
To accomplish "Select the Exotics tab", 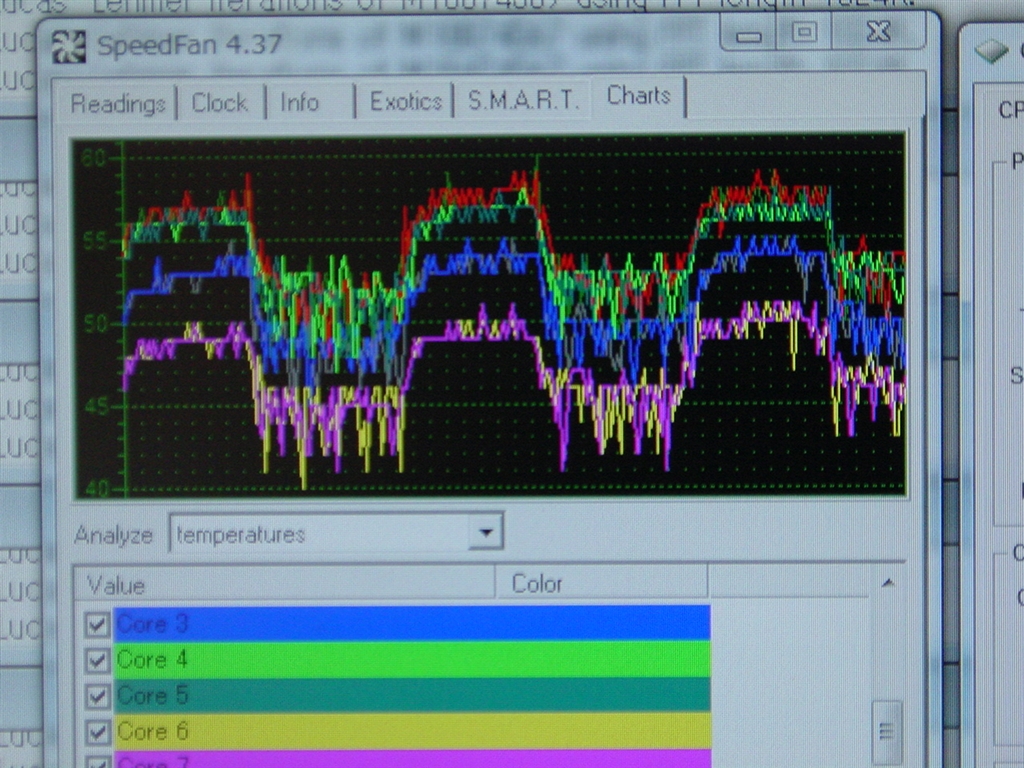I will tap(406, 101).
